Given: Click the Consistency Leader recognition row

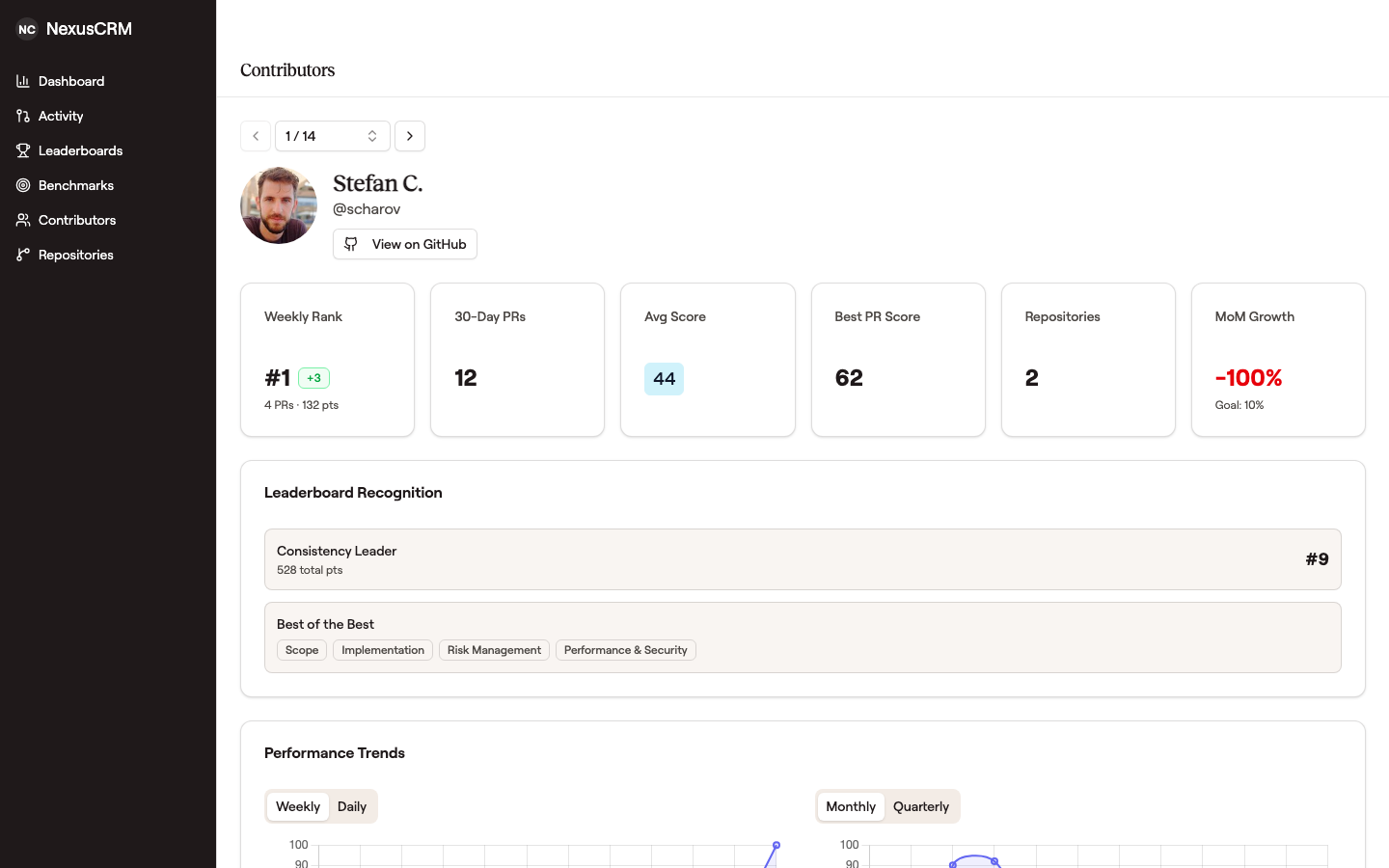Looking at the screenshot, I should point(803,559).
